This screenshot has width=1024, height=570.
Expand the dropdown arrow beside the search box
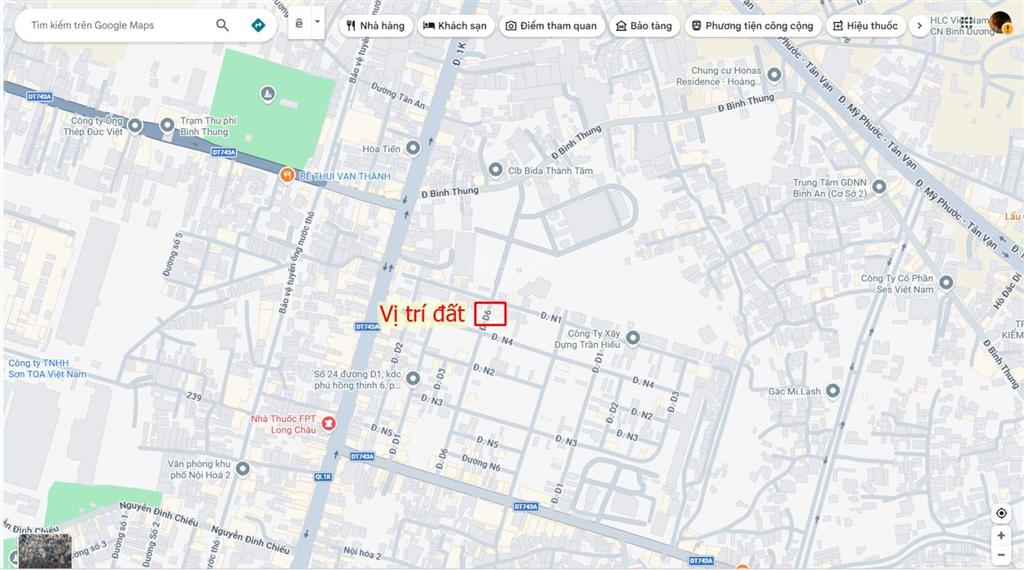[317, 22]
